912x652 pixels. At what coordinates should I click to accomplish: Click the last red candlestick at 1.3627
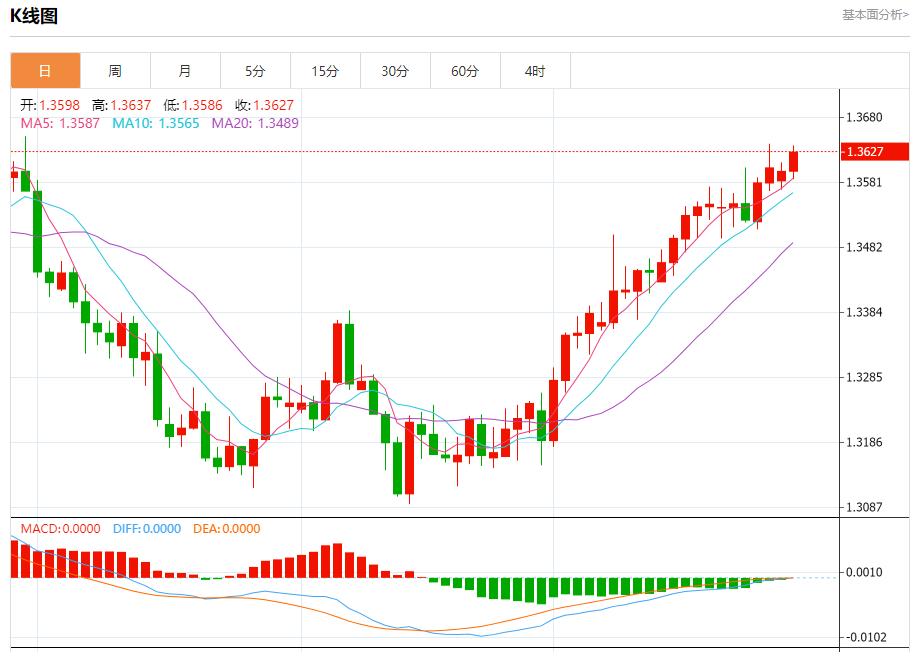tap(793, 161)
